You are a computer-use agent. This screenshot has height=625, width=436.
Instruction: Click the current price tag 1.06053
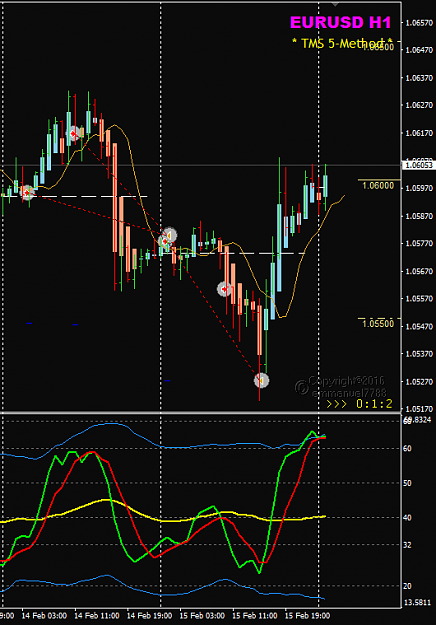(x=418, y=165)
